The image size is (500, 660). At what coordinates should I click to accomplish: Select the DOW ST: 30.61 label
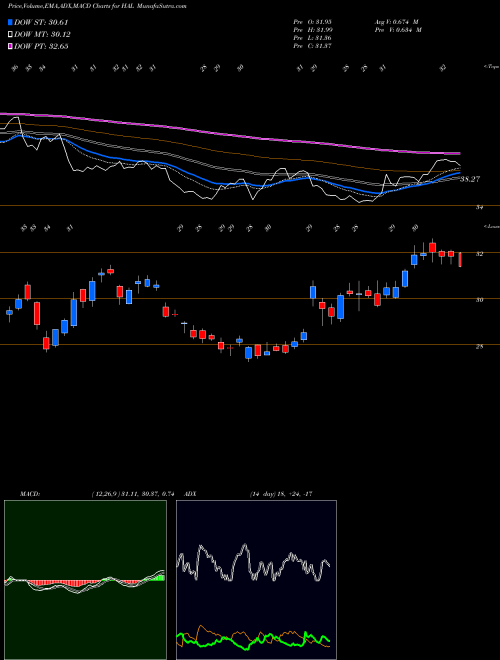(41, 22)
